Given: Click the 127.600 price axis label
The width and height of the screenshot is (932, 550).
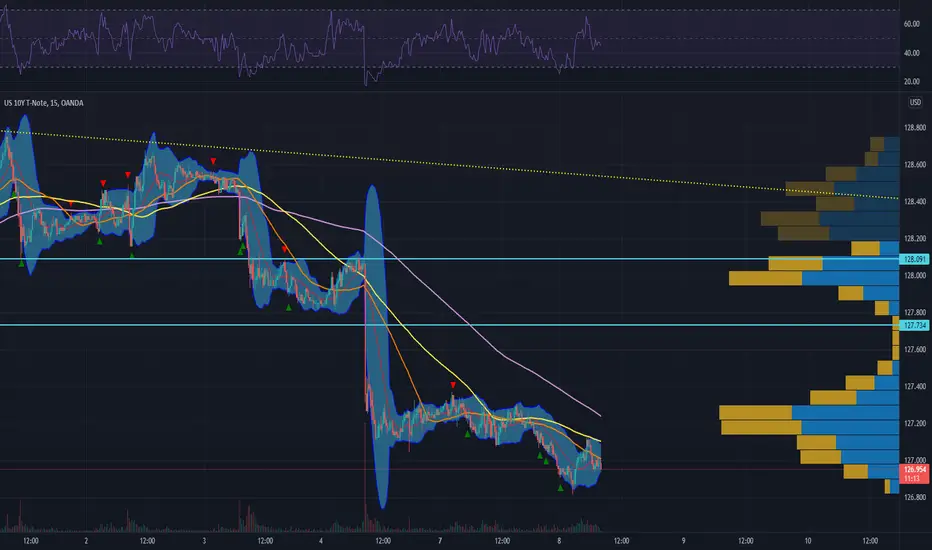Looking at the screenshot, I should 915,349.
